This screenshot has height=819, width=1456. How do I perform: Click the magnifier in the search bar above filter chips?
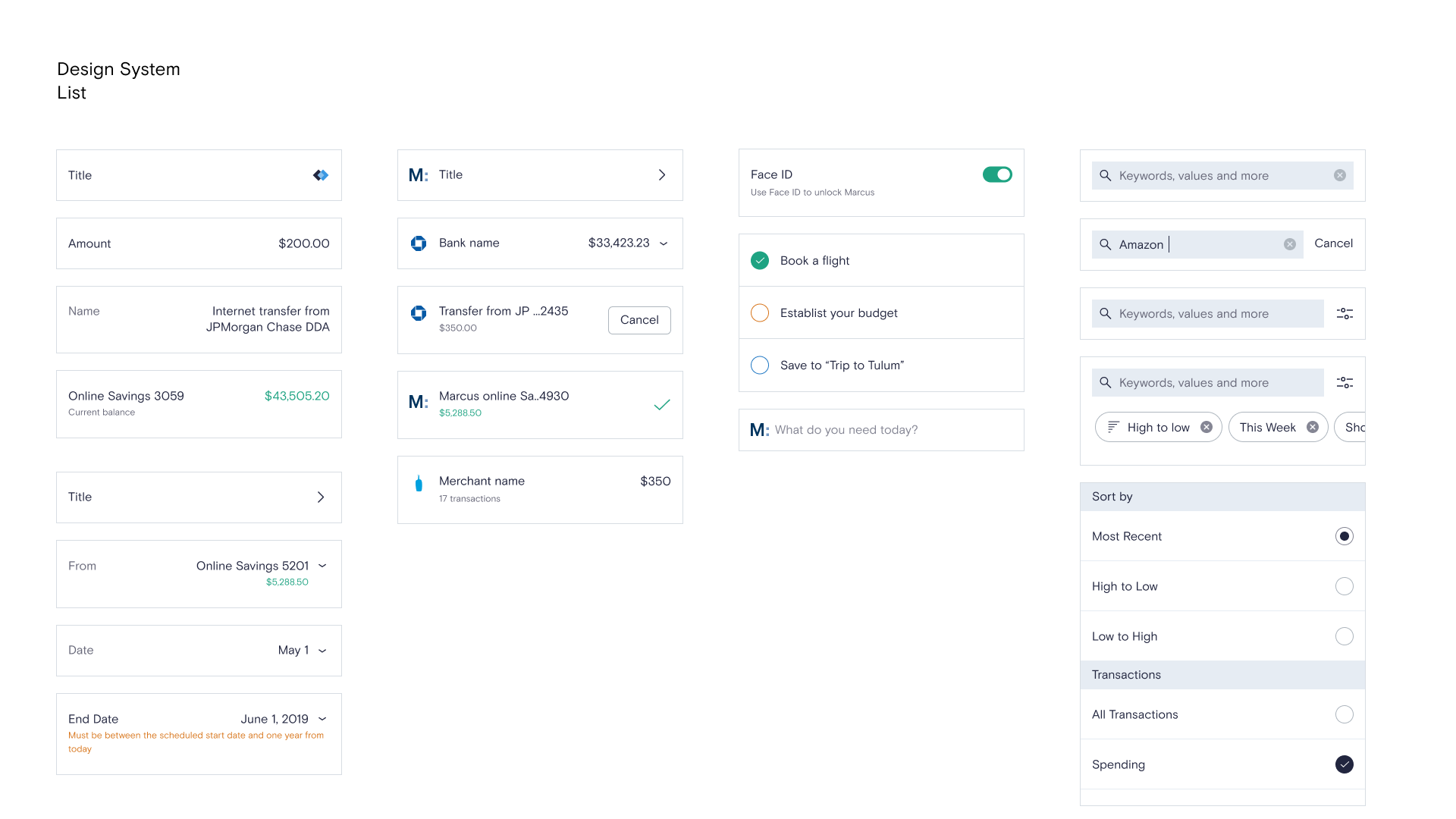1106,382
